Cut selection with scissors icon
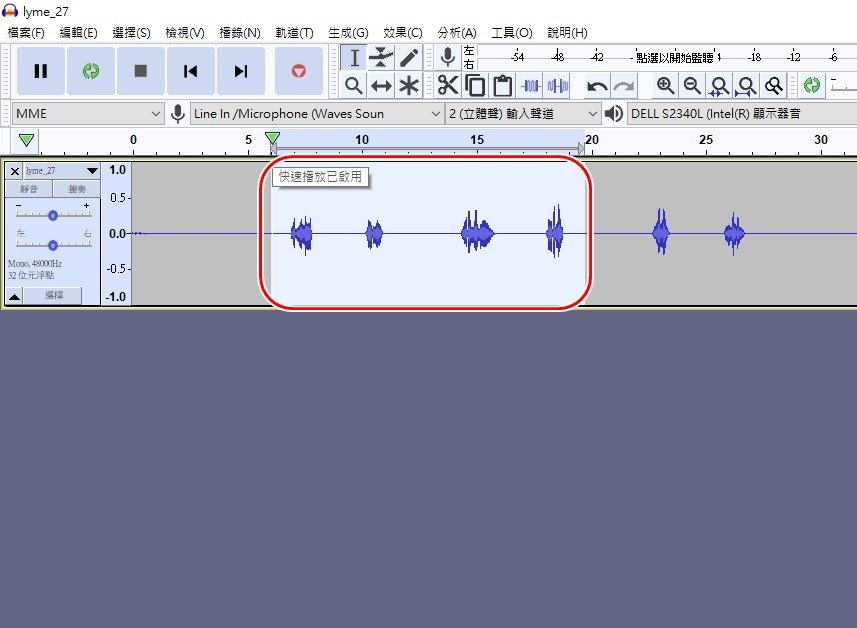 448,86
